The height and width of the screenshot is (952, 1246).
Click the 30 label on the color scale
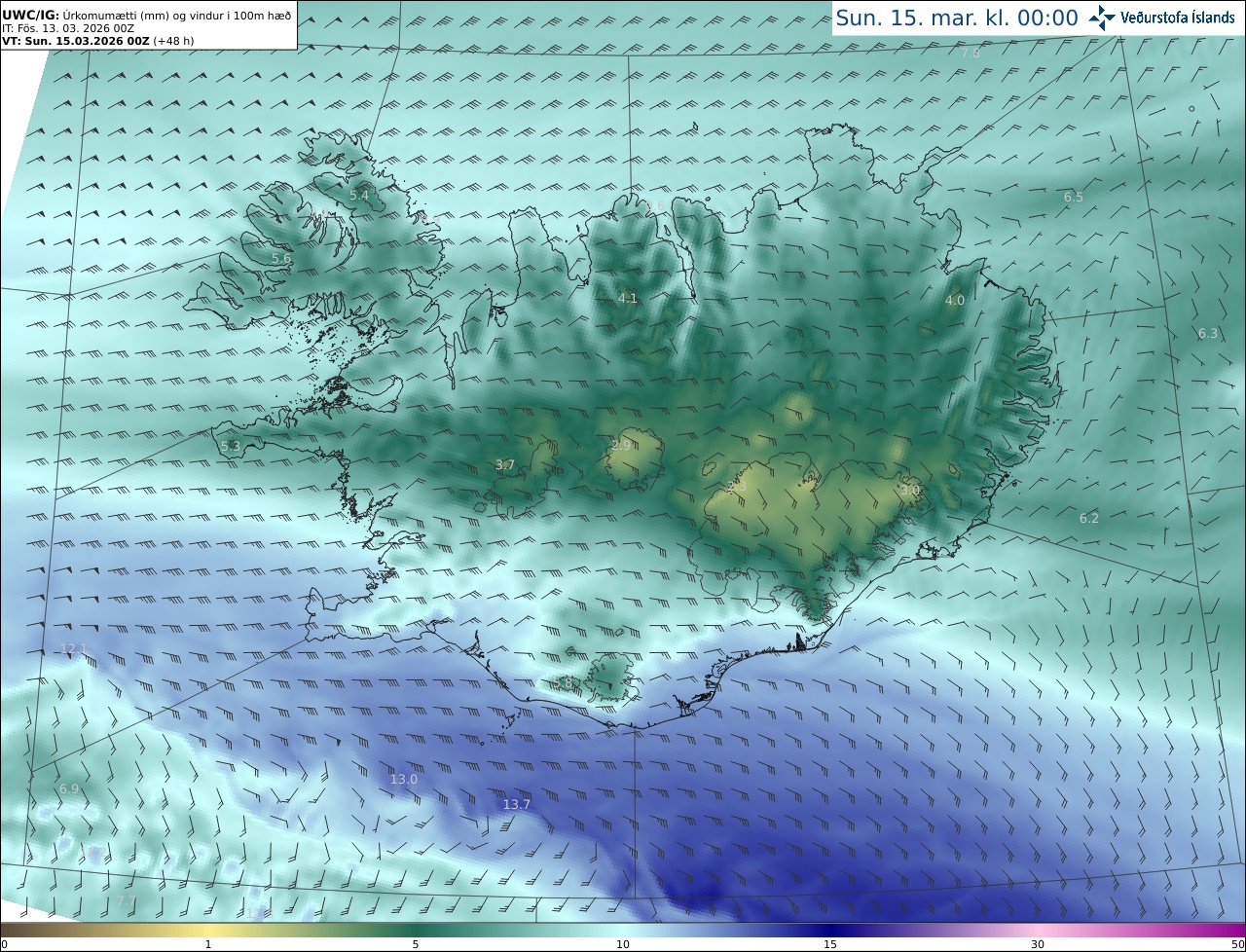coord(1038,944)
